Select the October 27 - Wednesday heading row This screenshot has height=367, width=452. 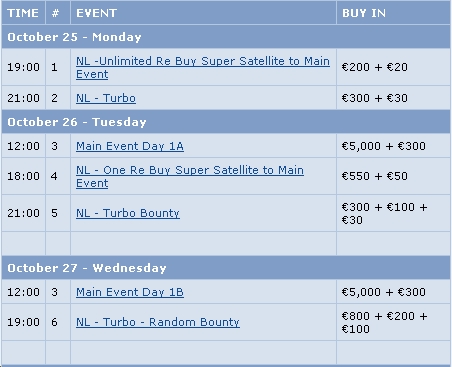(x=226, y=268)
